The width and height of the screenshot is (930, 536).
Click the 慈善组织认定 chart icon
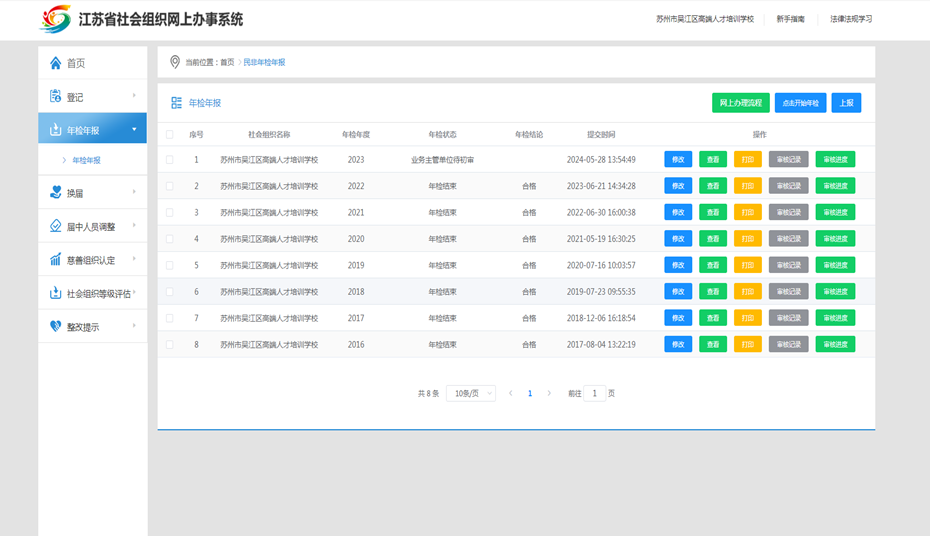pos(55,259)
